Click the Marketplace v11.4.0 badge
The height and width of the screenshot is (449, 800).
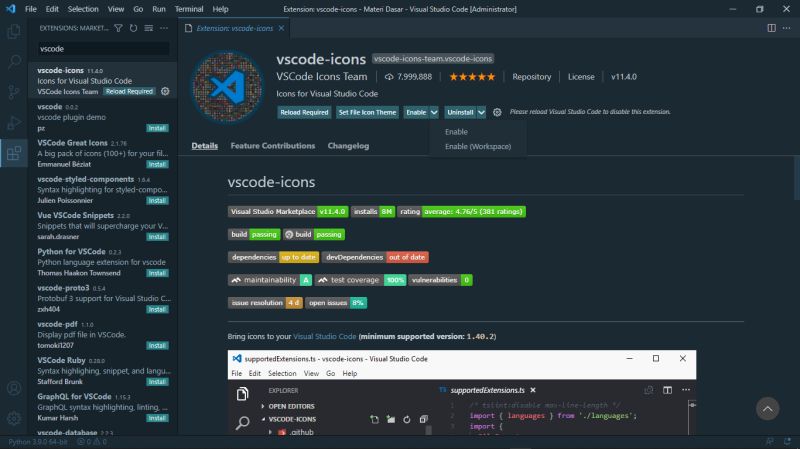[x=288, y=211]
